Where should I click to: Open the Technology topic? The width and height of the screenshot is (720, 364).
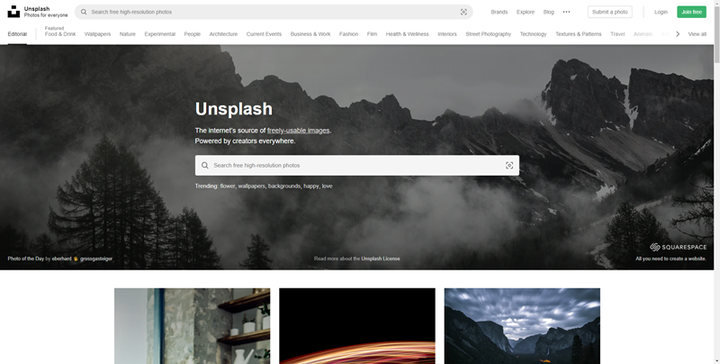click(533, 34)
